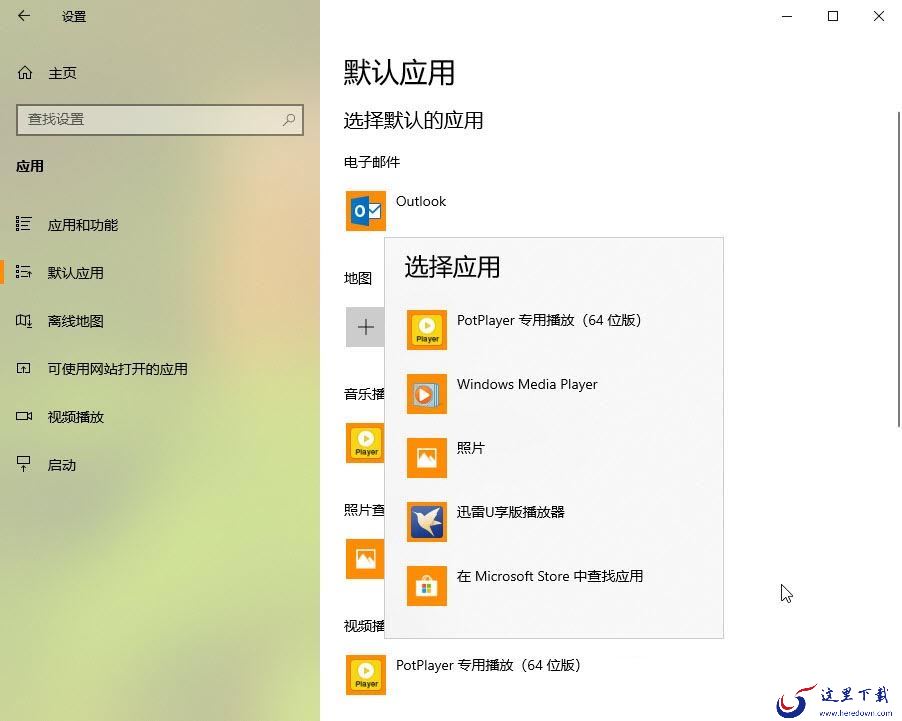Click the photo viewer 照片 icon

365,559
